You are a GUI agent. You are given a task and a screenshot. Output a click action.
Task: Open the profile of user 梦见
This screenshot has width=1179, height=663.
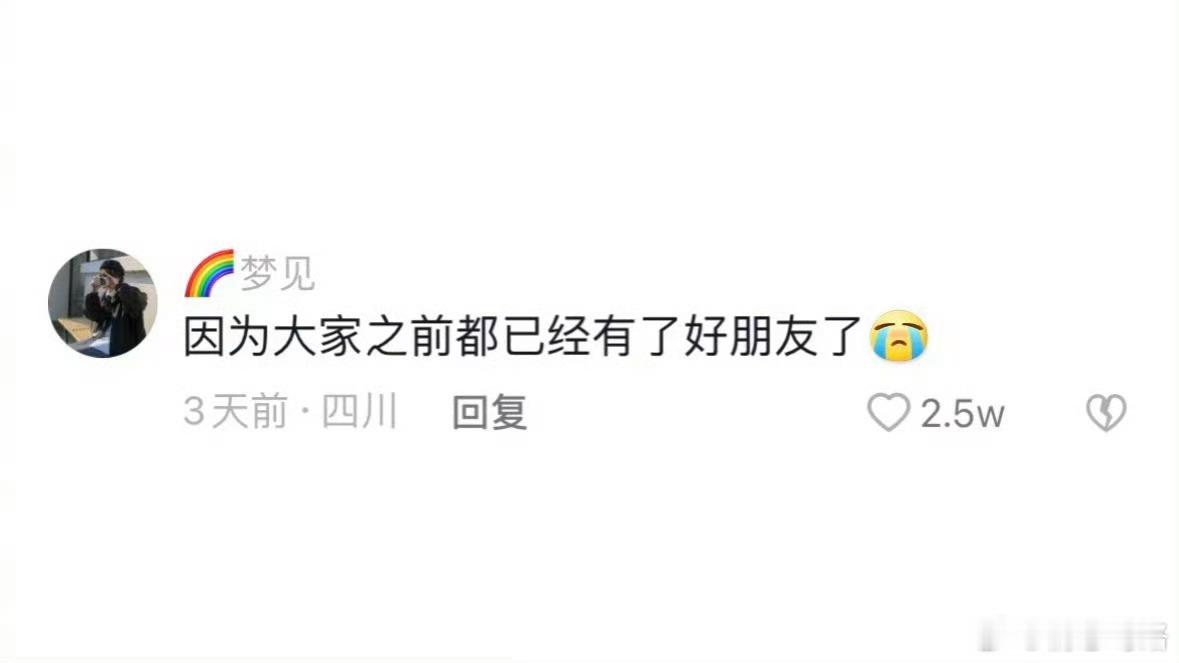[277, 273]
